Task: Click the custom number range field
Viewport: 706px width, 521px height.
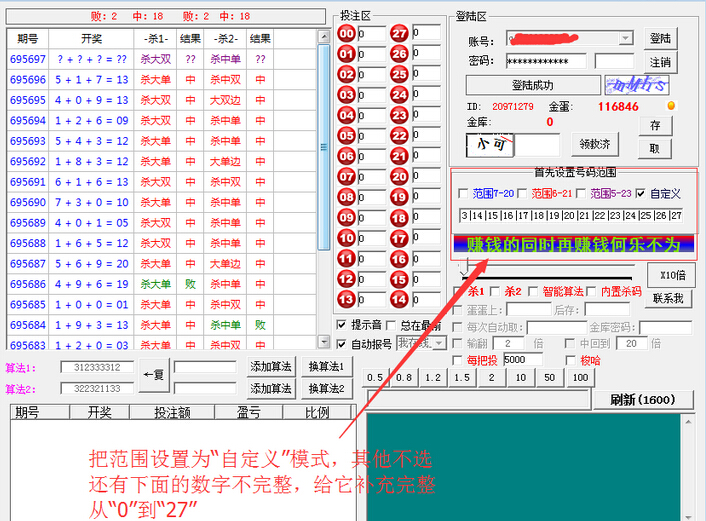Action: [571, 216]
